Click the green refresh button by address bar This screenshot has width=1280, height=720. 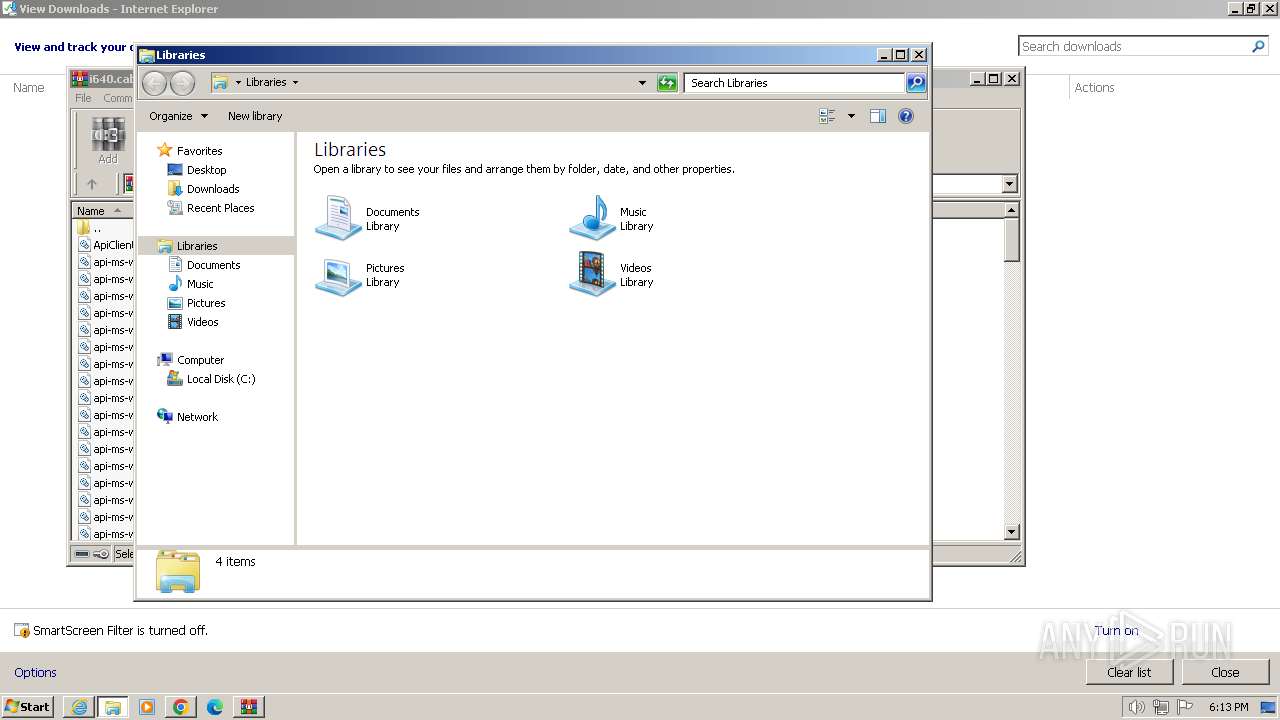tap(667, 83)
